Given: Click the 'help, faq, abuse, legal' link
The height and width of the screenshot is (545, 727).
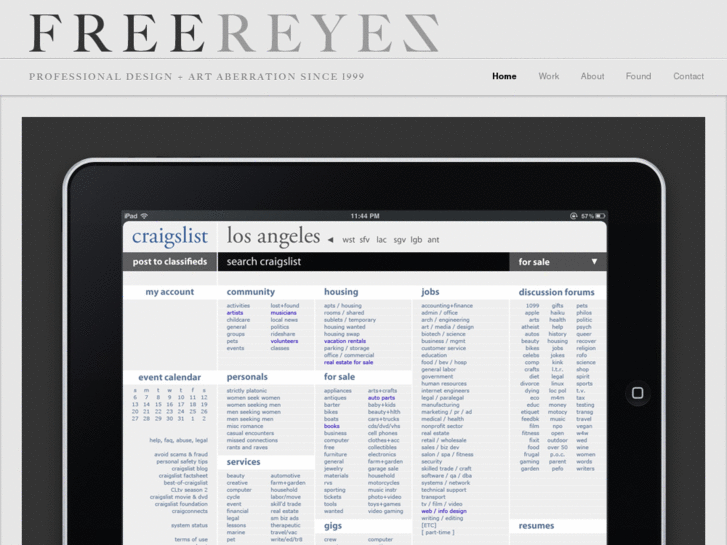Looking at the screenshot, I should (179, 440).
